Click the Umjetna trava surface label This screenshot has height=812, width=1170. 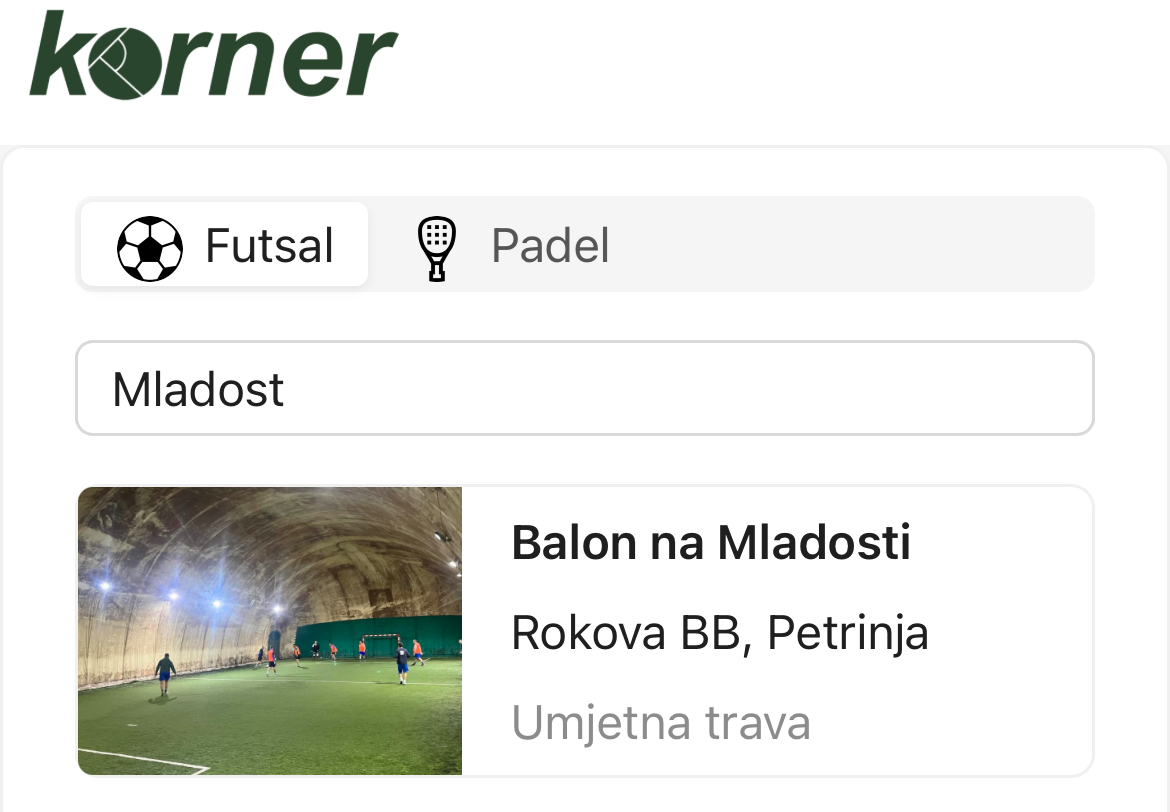660,723
